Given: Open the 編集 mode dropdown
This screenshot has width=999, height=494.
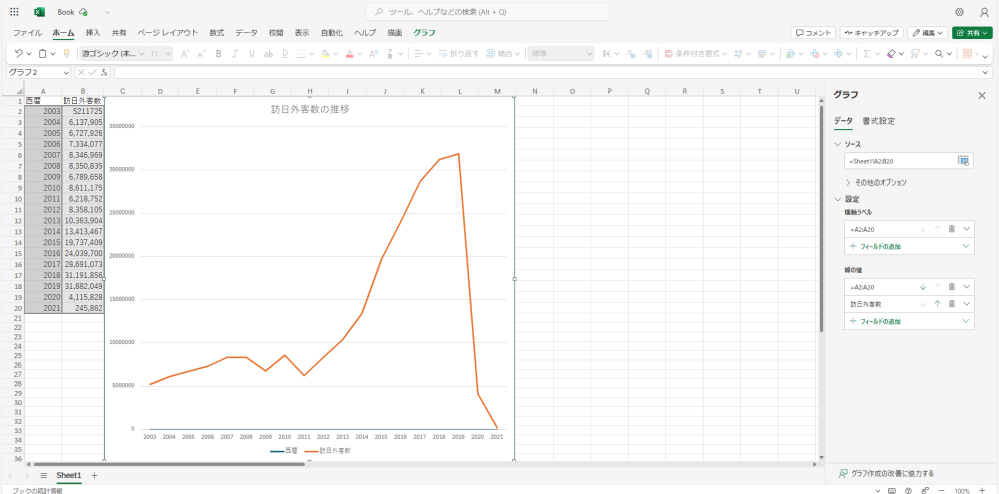Looking at the screenshot, I should (x=927, y=32).
